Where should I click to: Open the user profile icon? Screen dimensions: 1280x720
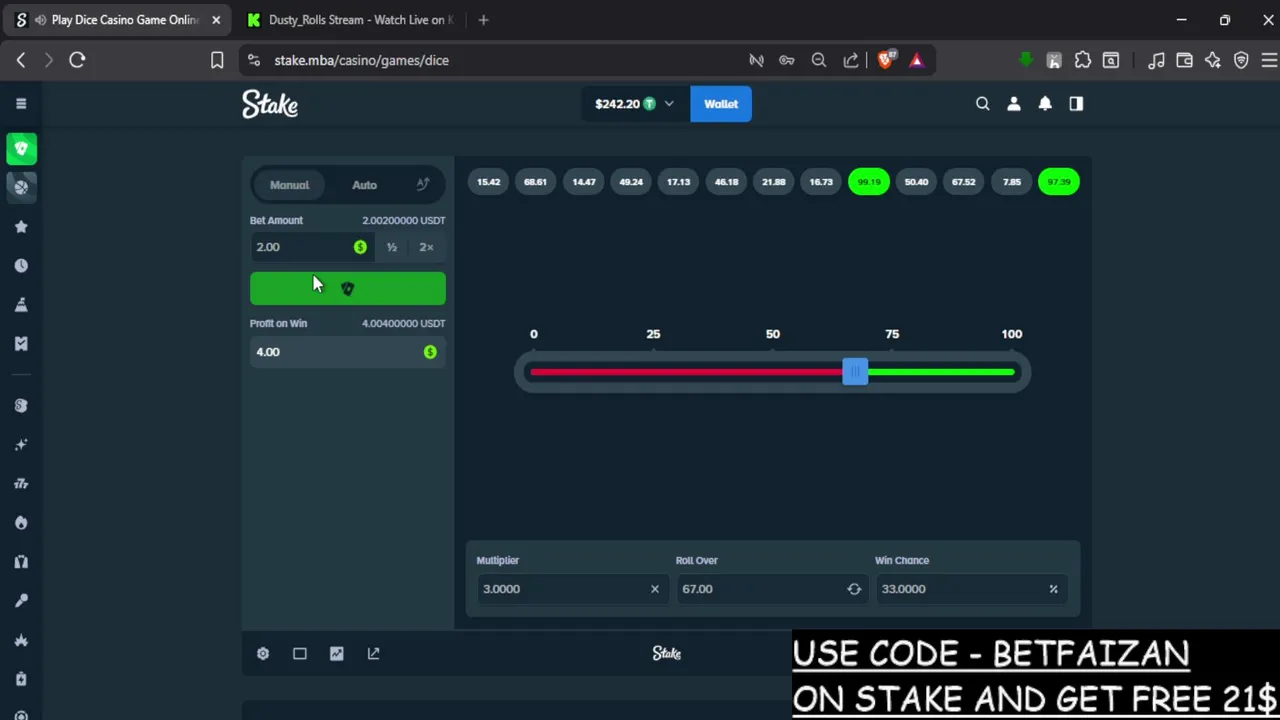click(1013, 104)
